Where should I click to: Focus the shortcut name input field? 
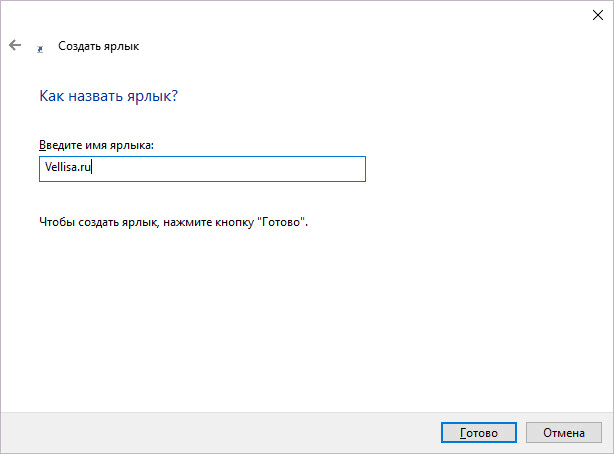[x=202, y=169]
